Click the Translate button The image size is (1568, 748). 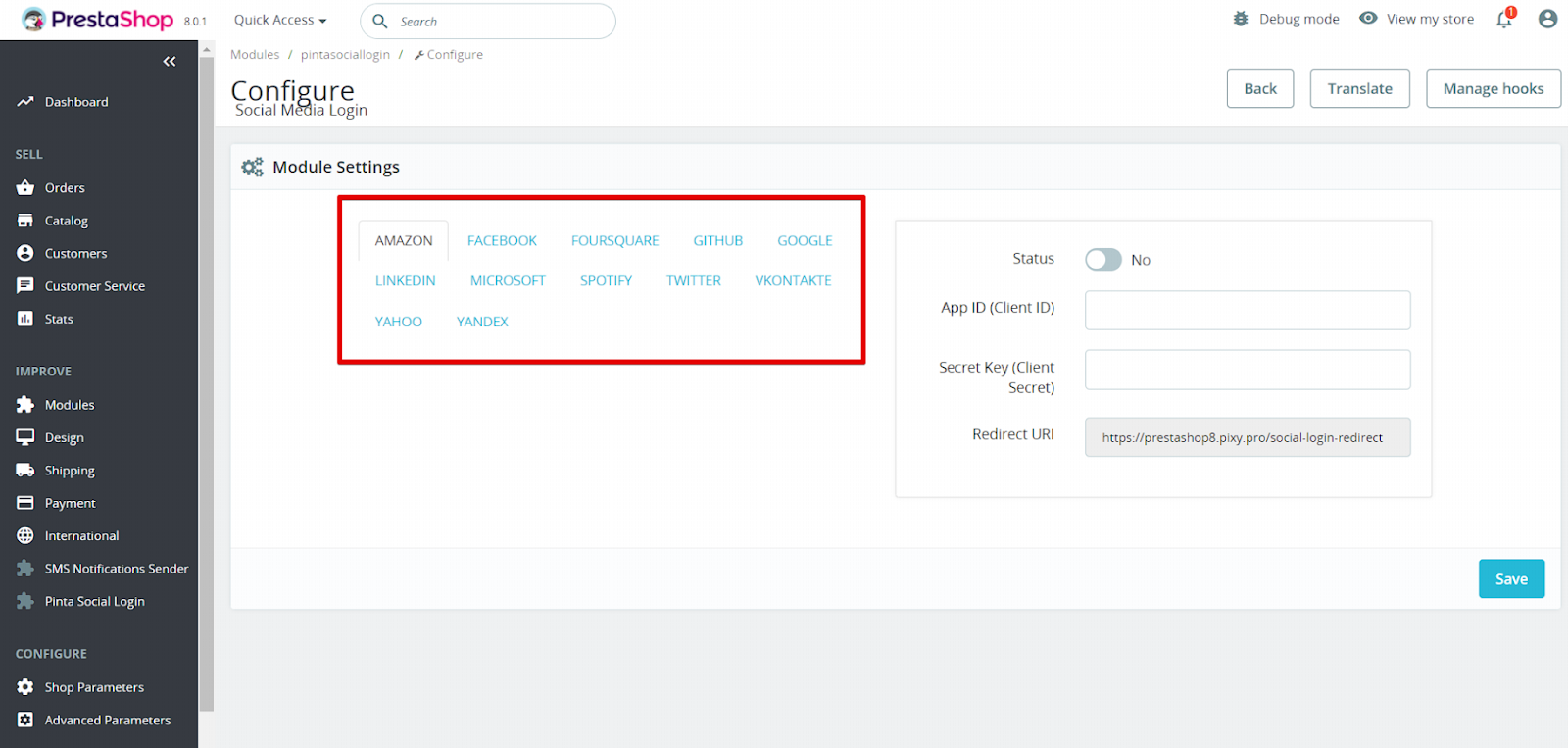(x=1360, y=88)
